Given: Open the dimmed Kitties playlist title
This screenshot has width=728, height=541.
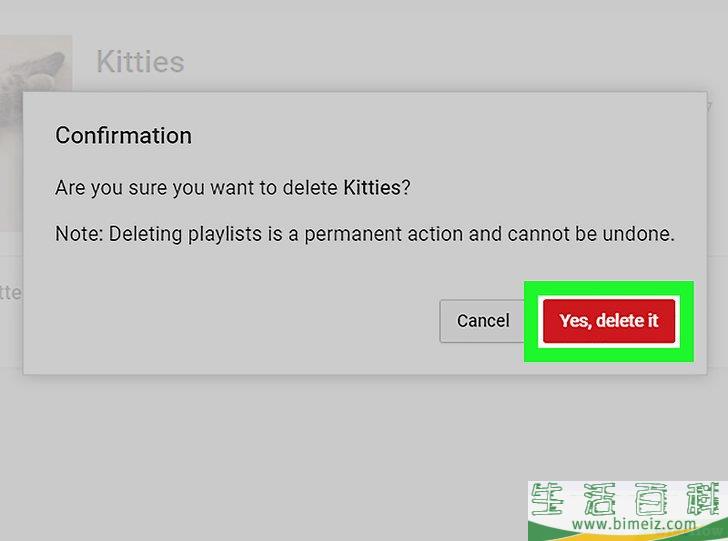Looking at the screenshot, I should (140, 62).
